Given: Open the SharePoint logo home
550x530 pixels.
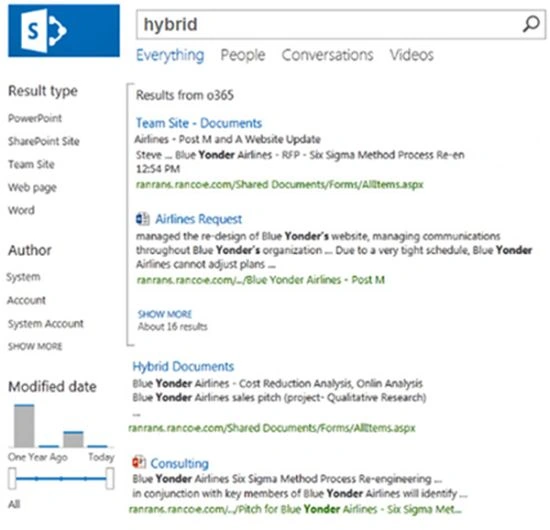Looking at the screenshot, I should click(x=64, y=31).
